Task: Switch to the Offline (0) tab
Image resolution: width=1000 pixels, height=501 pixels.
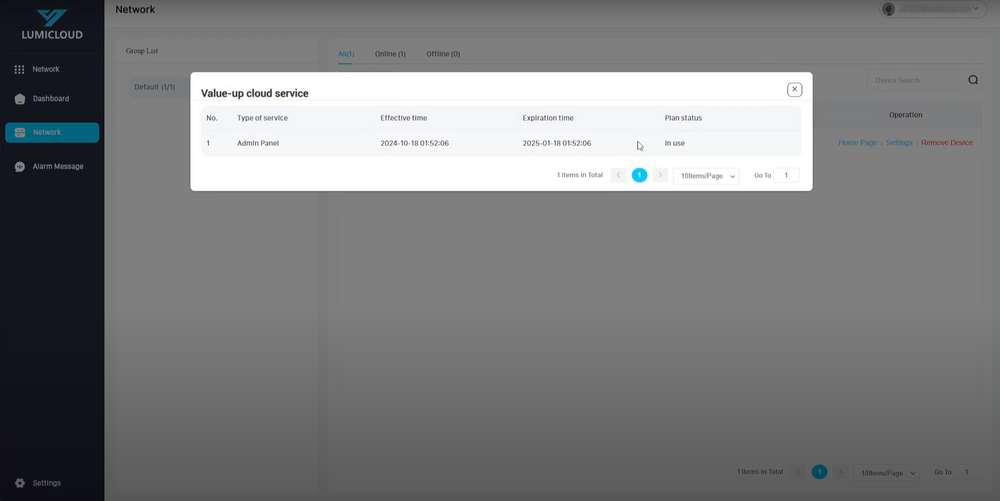Action: pyautogui.click(x=443, y=54)
